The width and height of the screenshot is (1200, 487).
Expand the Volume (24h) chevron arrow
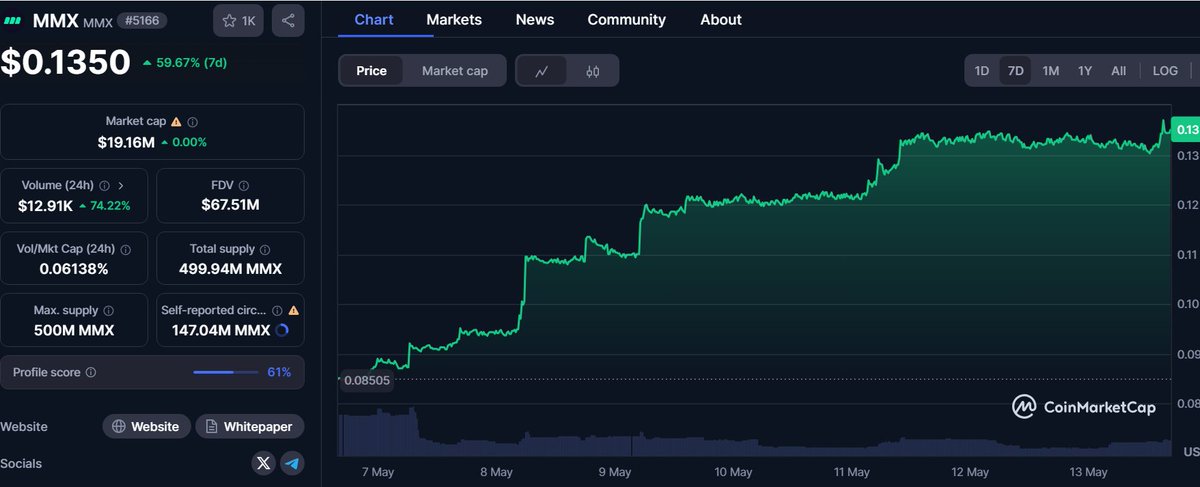click(121, 185)
